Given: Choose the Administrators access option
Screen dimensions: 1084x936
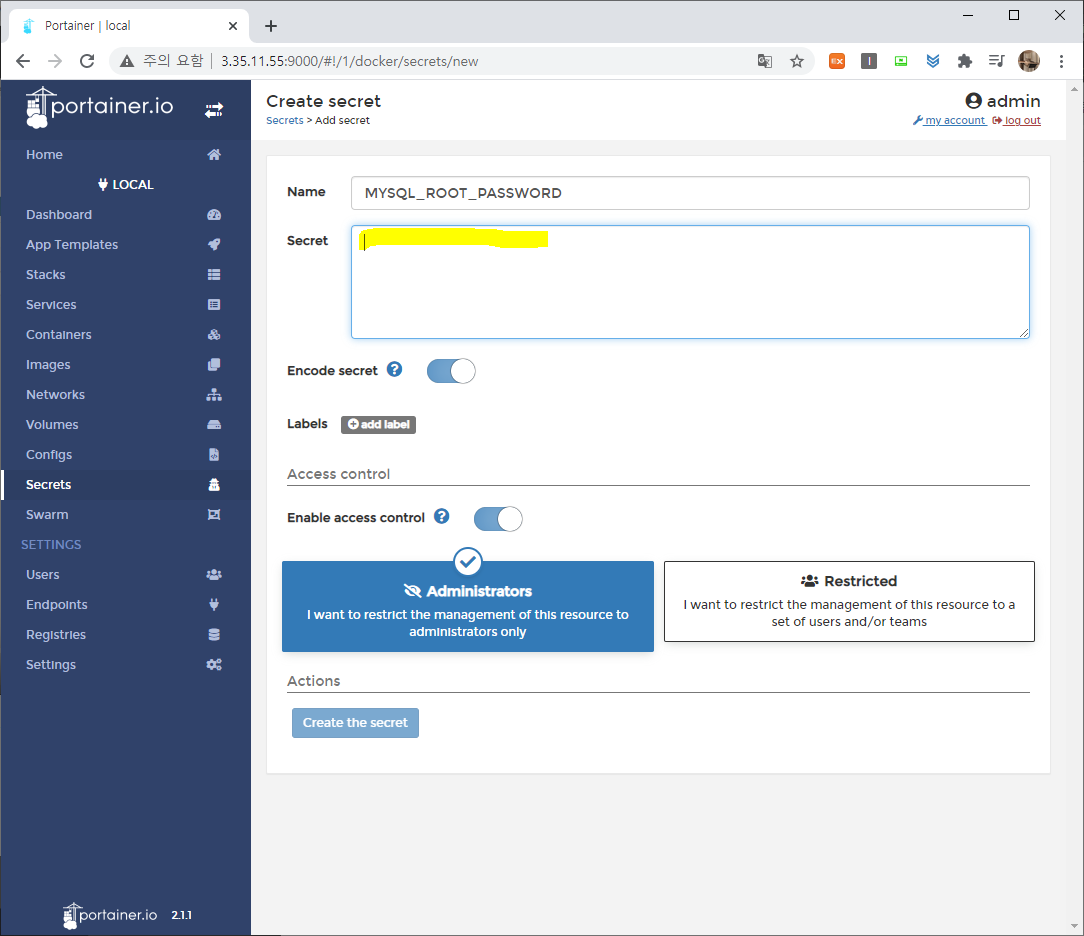Looking at the screenshot, I should coord(468,606).
